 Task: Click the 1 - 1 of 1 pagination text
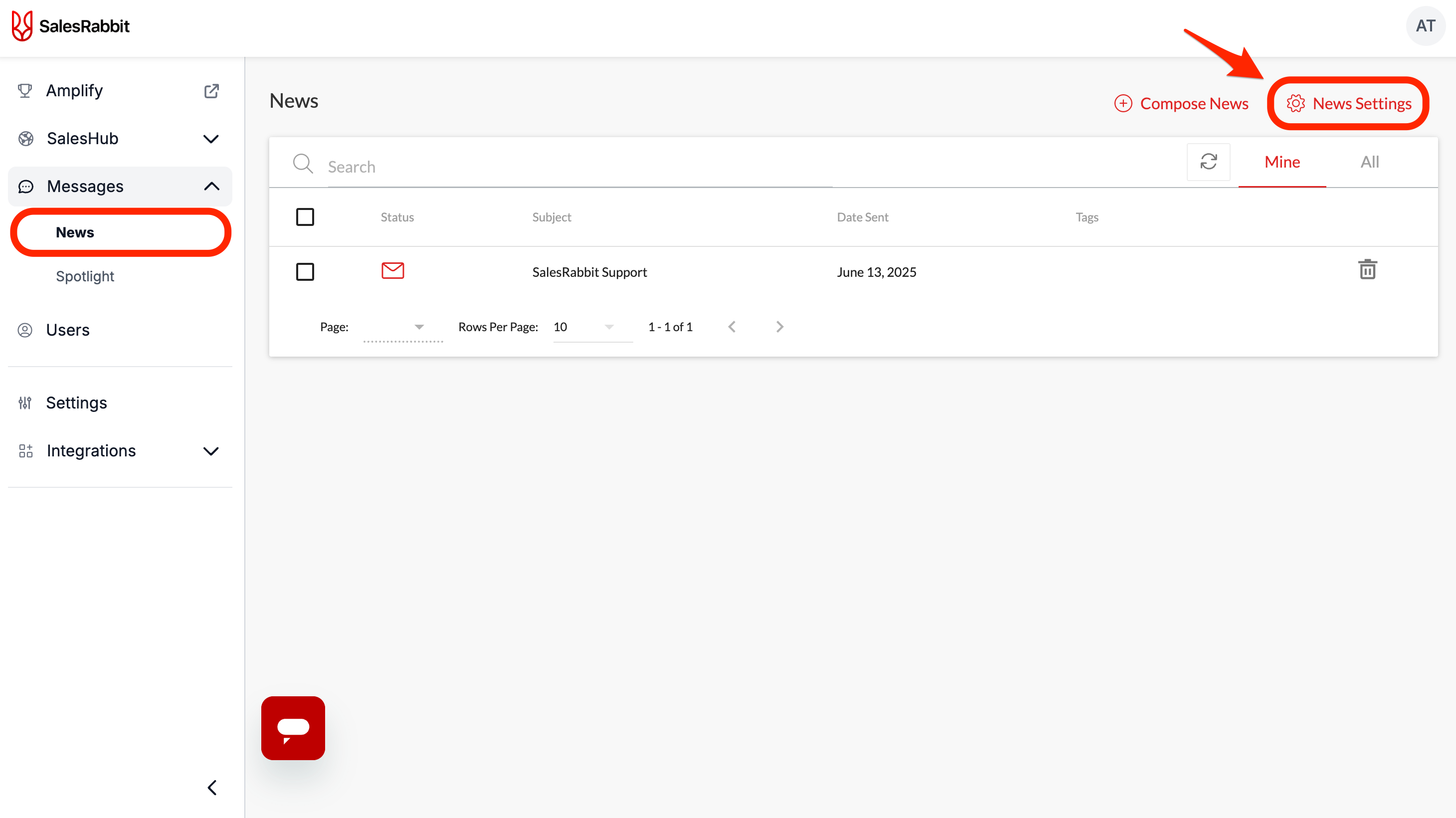(x=670, y=327)
